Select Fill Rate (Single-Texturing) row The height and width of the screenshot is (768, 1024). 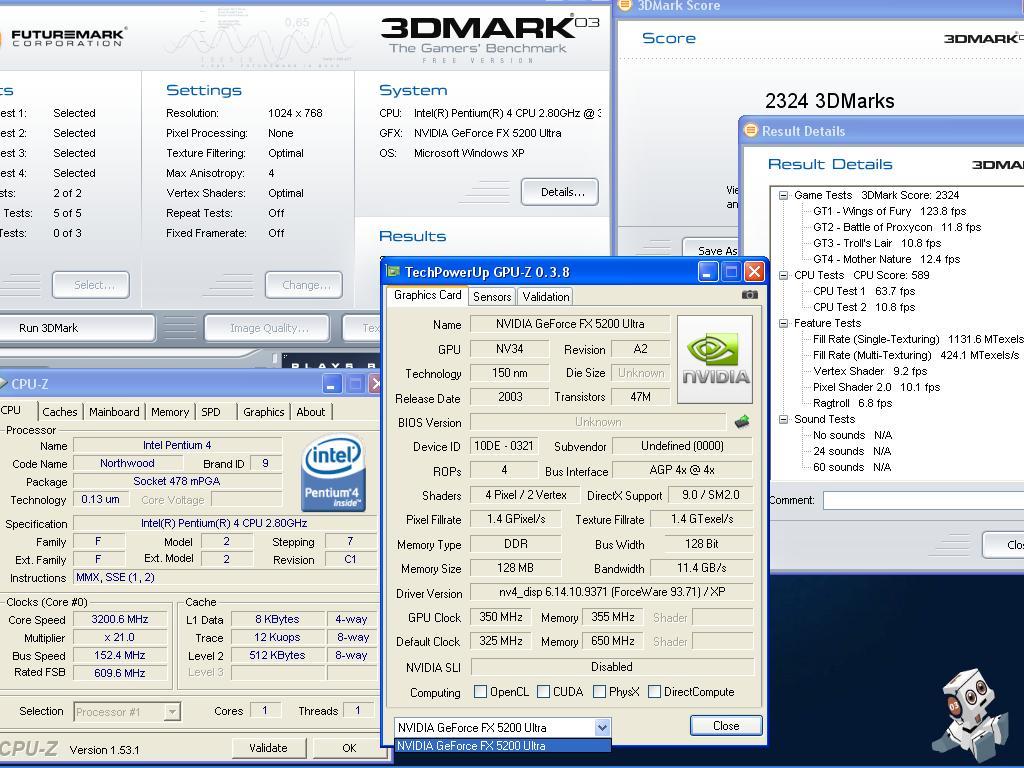[918, 339]
